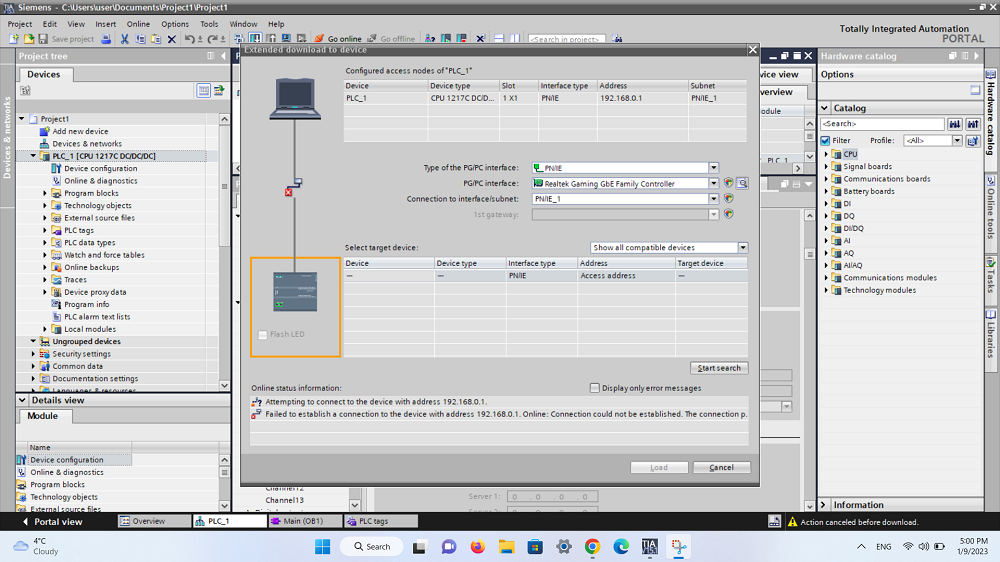Click the Accessible devices toolbar icon
The width and height of the screenshot is (1000, 562).
tap(430, 39)
